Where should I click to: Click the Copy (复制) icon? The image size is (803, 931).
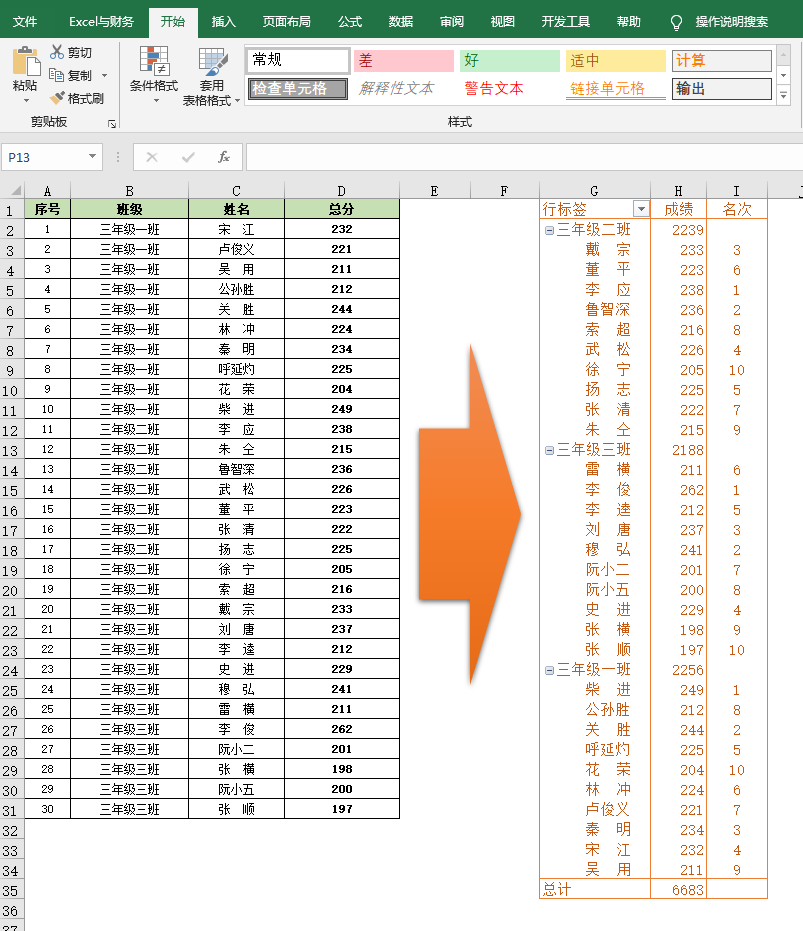pyautogui.click(x=56, y=75)
